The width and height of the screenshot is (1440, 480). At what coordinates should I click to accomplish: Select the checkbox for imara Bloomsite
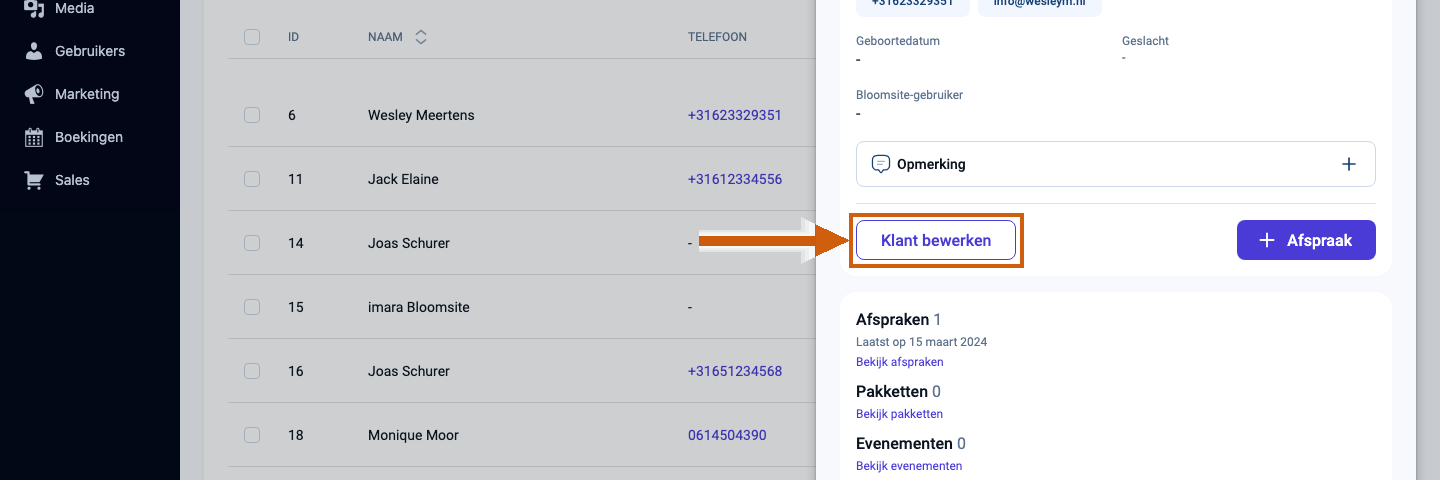(252, 307)
